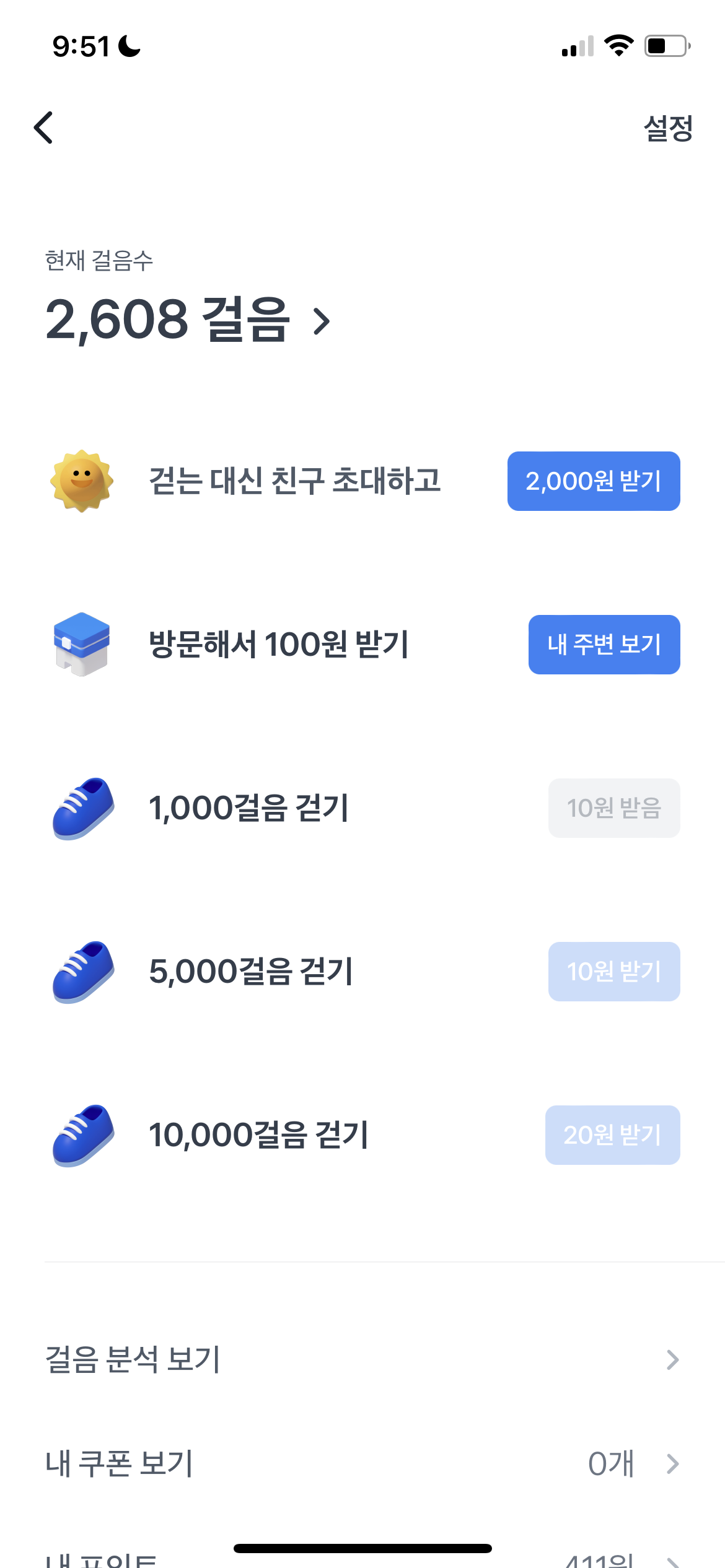Expand the chevron next to 2,608 걸음
The height and width of the screenshot is (1568, 725).
322,321
